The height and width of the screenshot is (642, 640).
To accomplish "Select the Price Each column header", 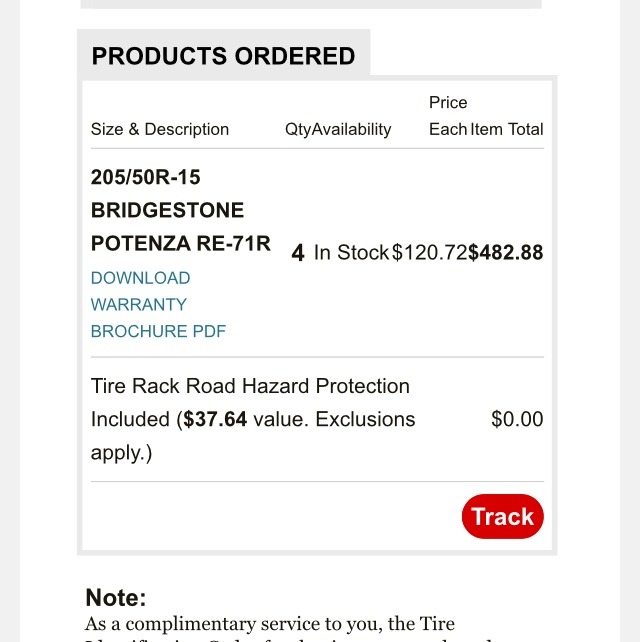I will [x=448, y=116].
